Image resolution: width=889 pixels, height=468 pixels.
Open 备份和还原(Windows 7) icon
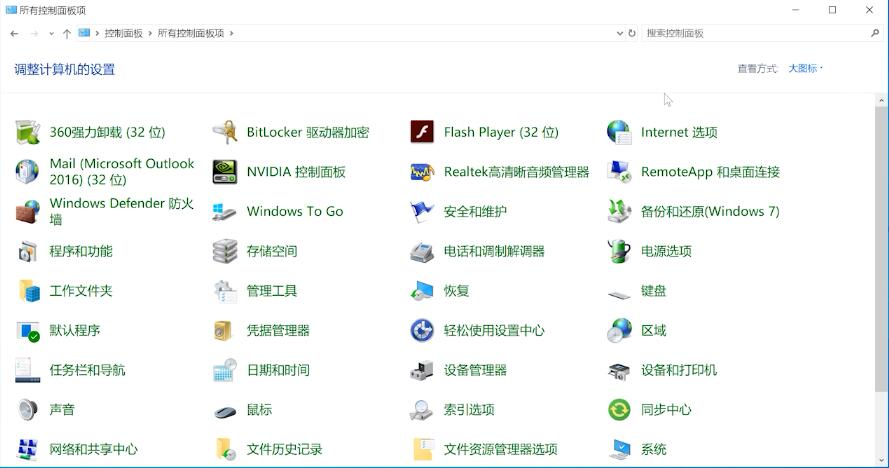(619, 212)
